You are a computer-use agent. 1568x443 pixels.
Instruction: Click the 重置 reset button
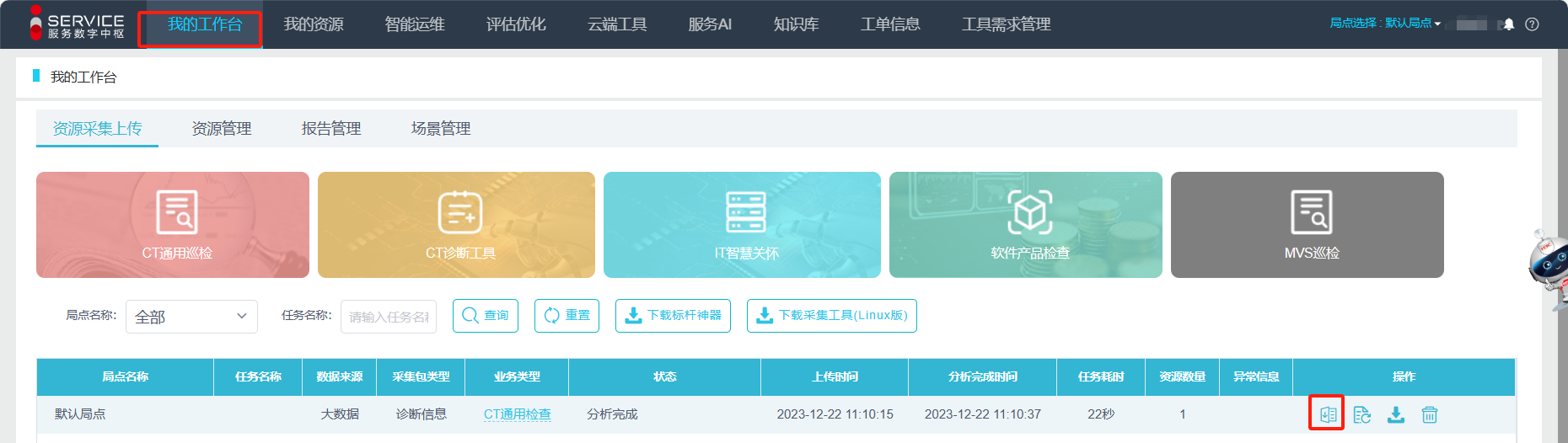[x=567, y=316]
